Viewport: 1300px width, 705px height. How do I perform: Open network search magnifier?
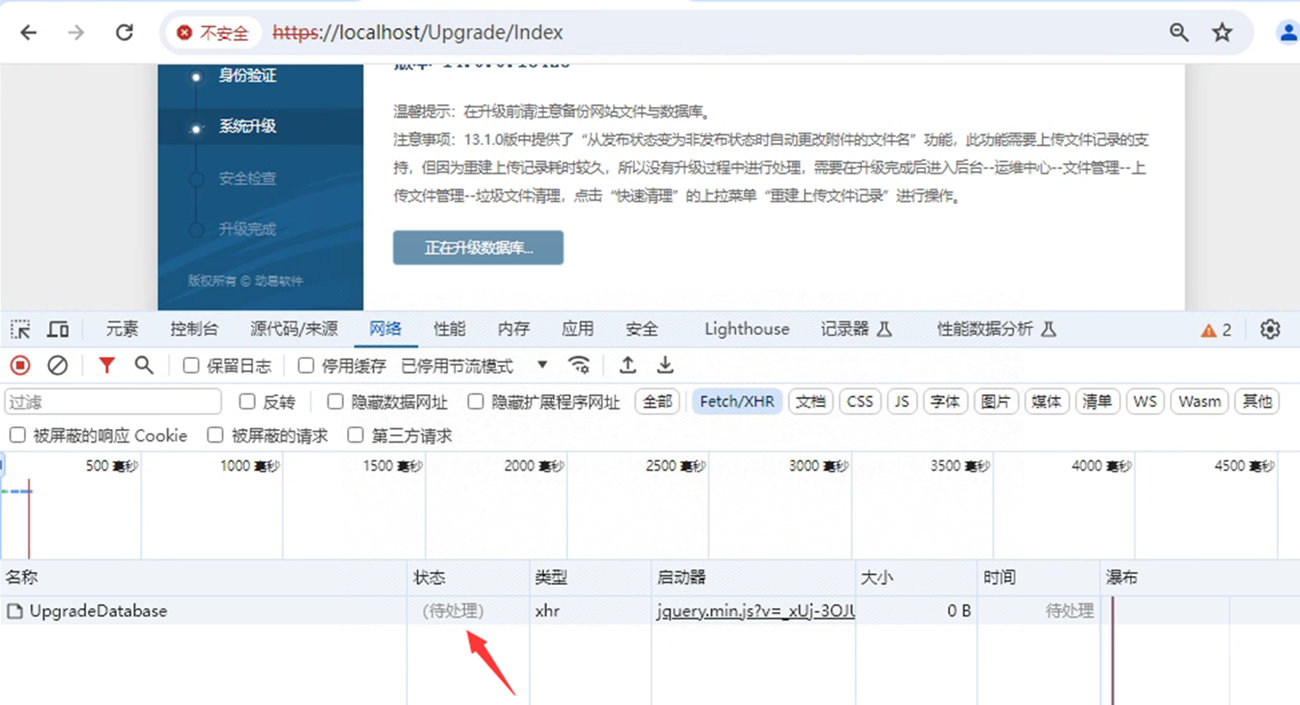click(x=144, y=366)
